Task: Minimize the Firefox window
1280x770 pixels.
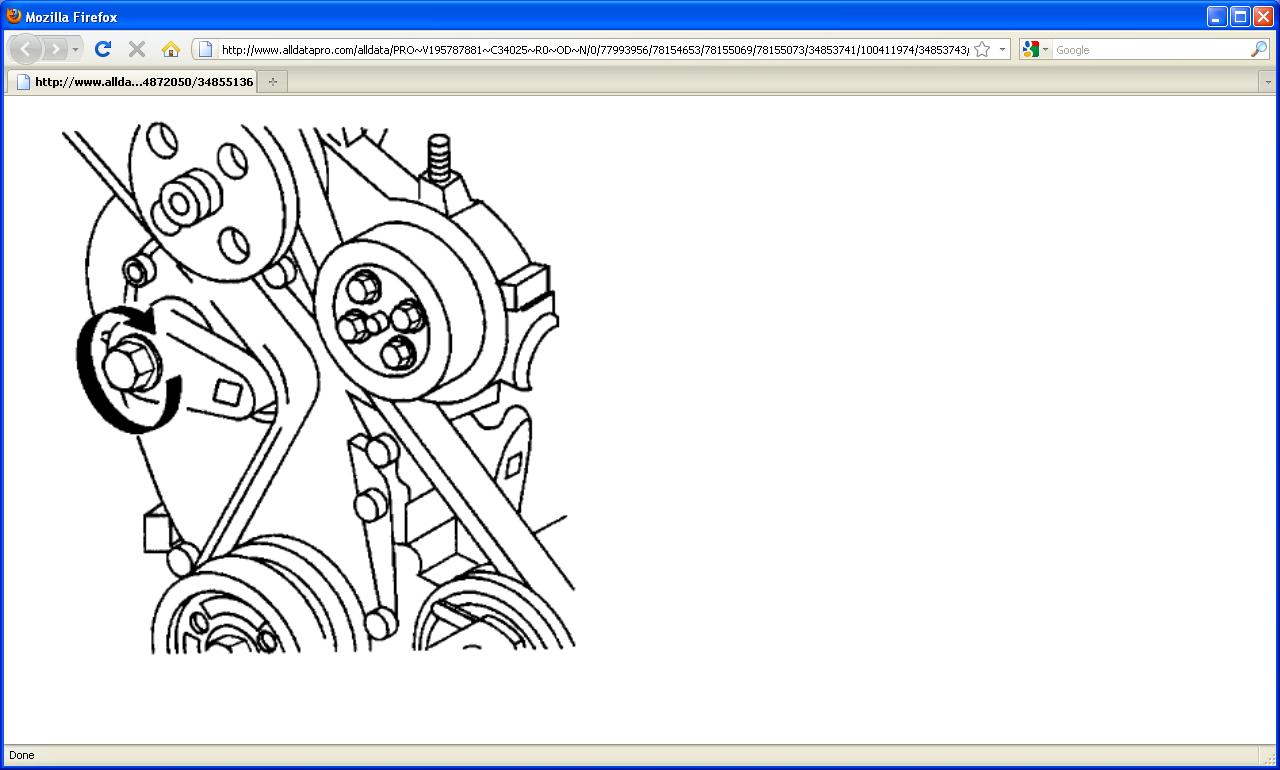Action: [1217, 16]
